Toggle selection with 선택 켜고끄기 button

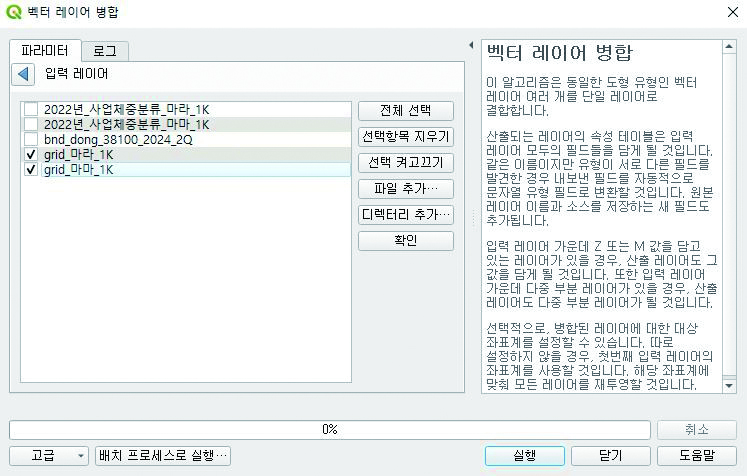click(x=405, y=162)
